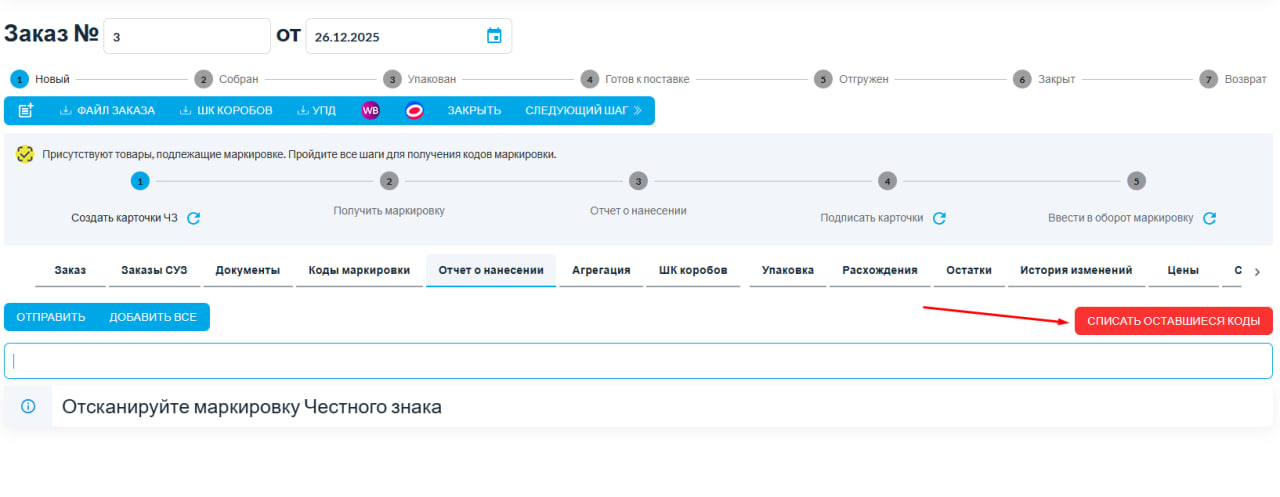
Task: Open the calendar date picker icon
Action: pos(494,36)
